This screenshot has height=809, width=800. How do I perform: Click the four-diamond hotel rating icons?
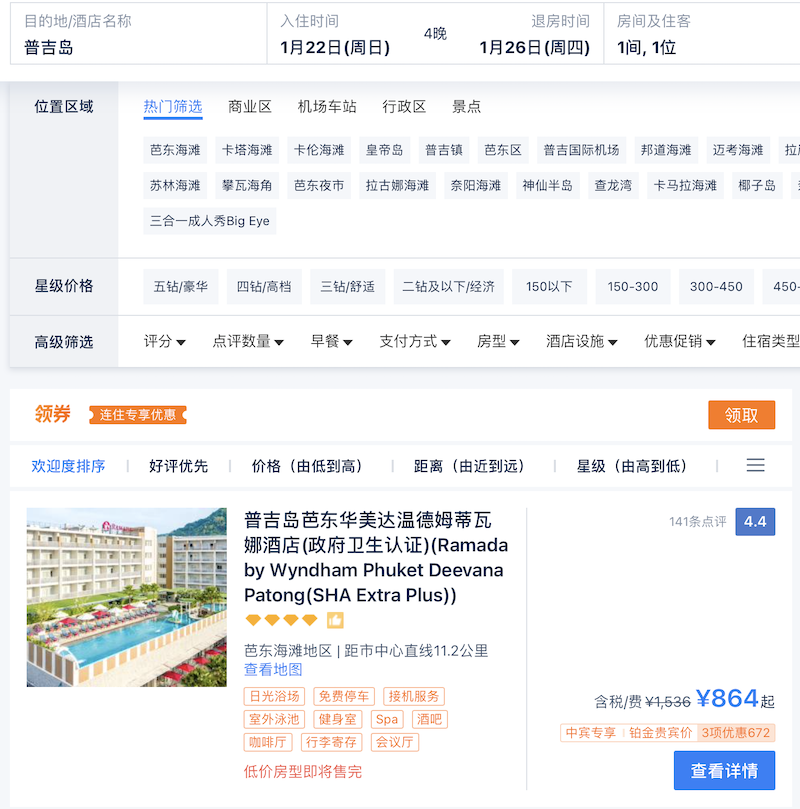click(282, 620)
